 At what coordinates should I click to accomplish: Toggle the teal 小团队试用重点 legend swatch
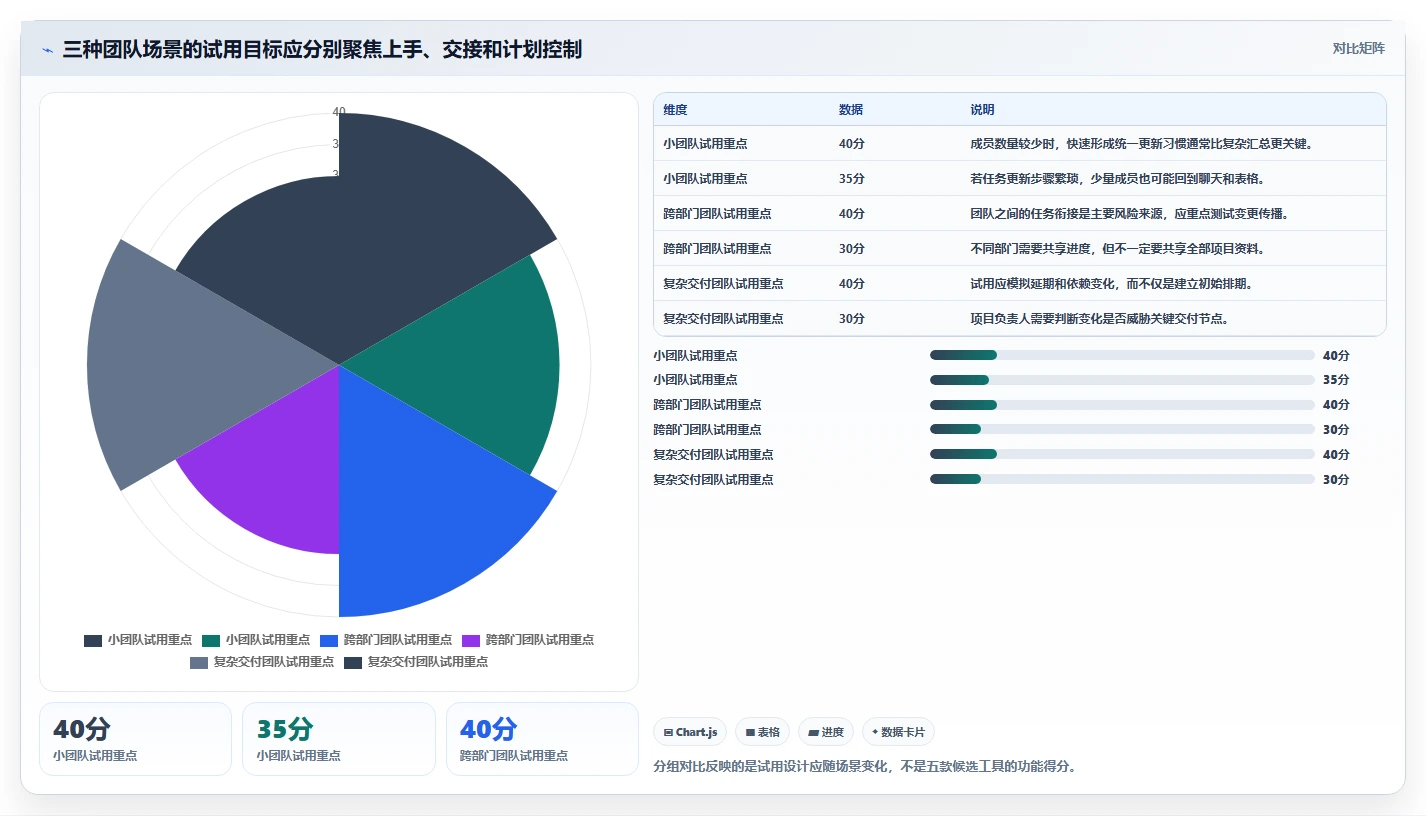pyautogui.click(x=211, y=640)
